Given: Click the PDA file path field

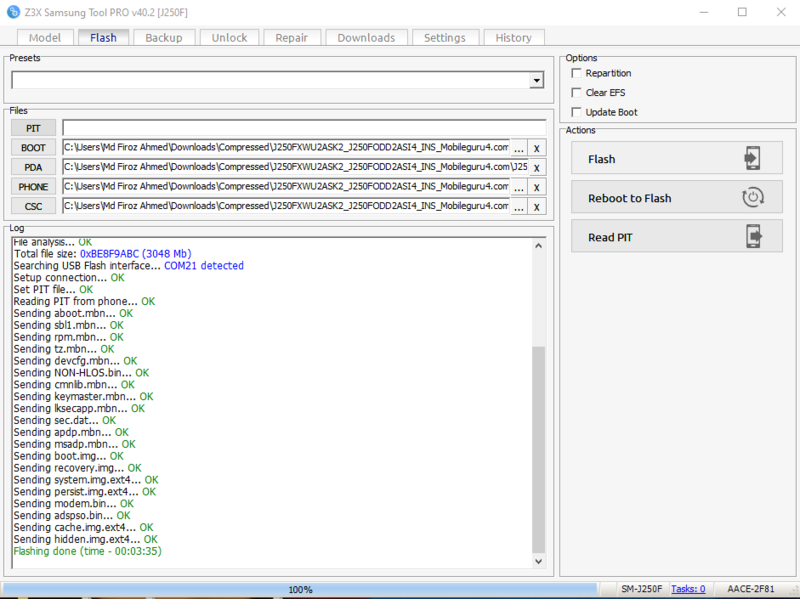Looking at the screenshot, I should 295,167.
